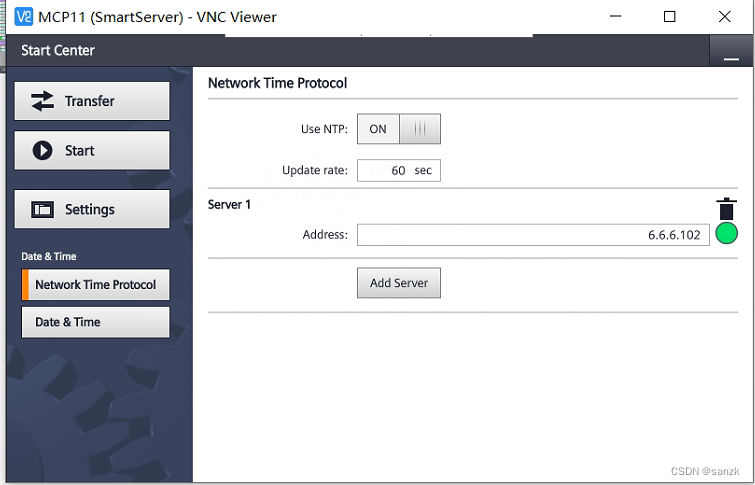Click the Update rate input field
This screenshot has height=485, width=755.
399,170
